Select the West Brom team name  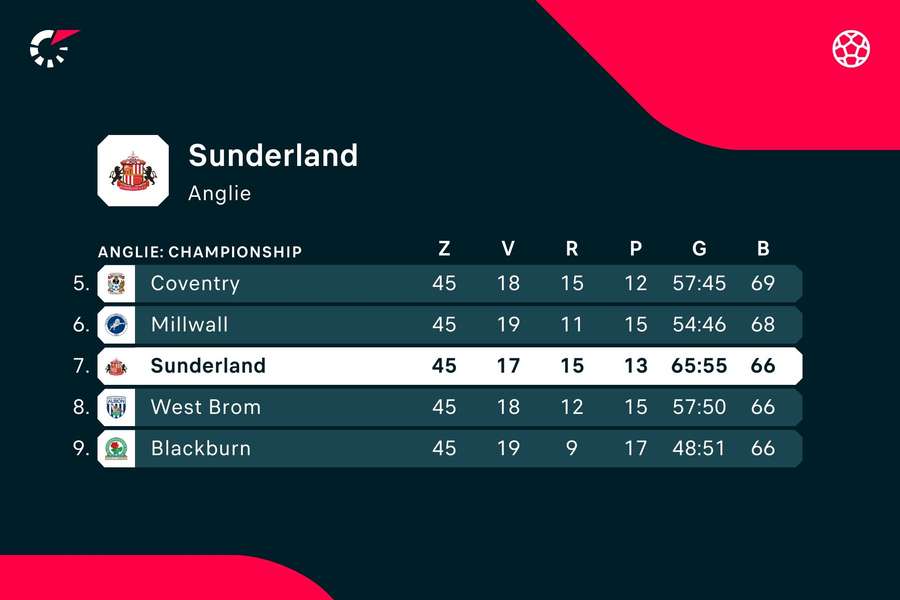[x=205, y=407]
